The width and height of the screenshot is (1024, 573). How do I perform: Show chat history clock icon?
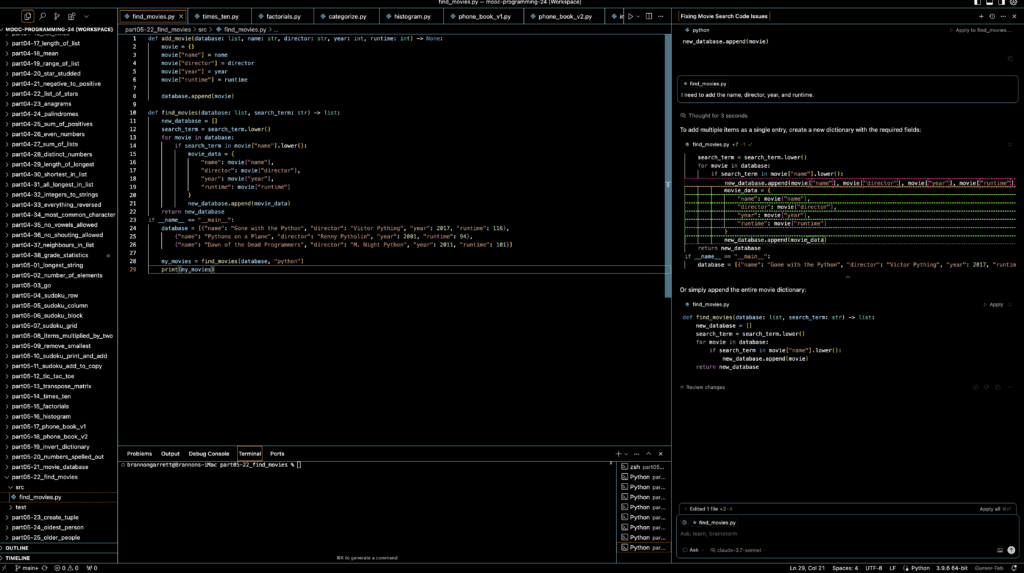tap(992, 16)
